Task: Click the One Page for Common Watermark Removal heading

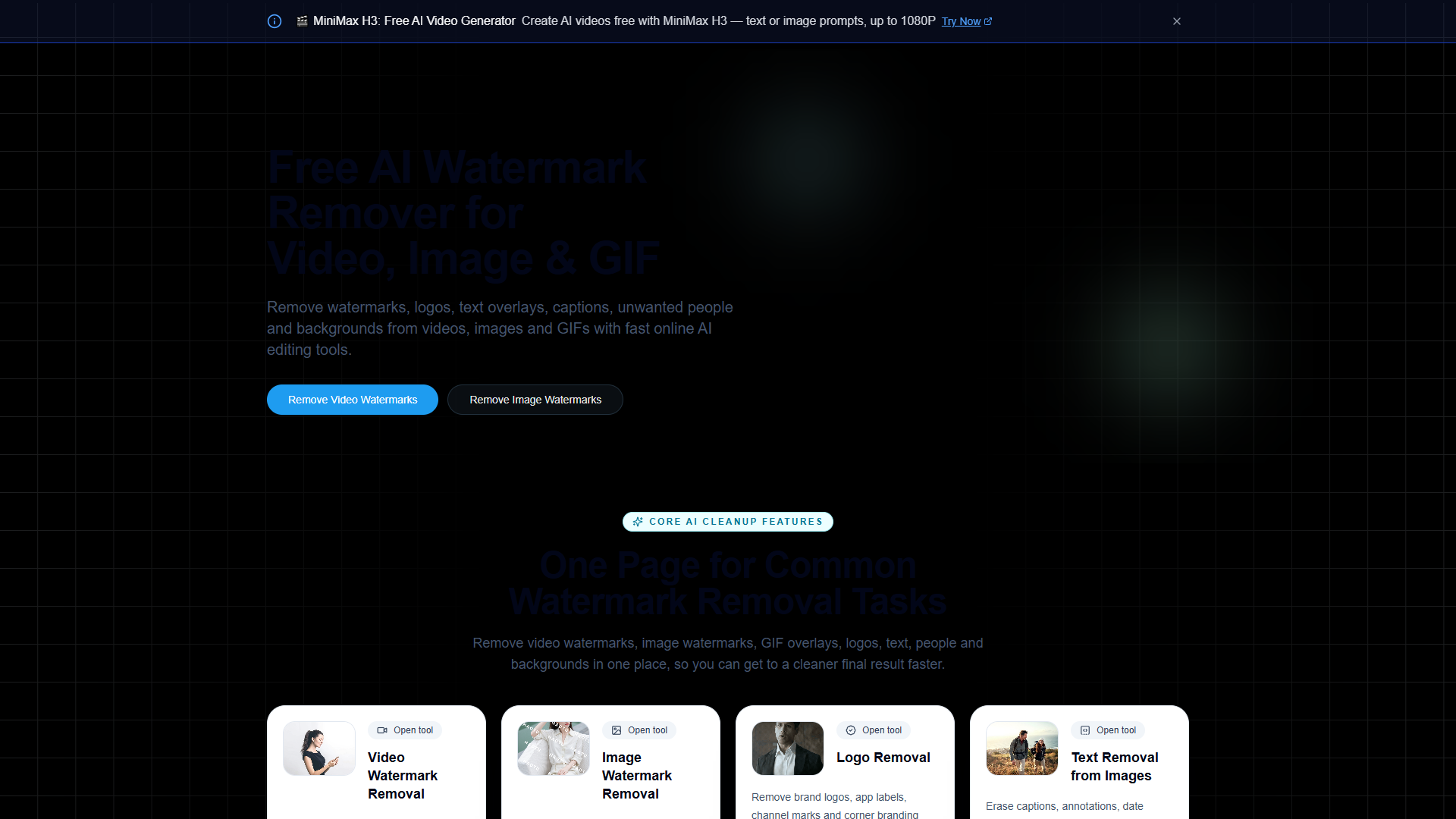Action: 728,583
